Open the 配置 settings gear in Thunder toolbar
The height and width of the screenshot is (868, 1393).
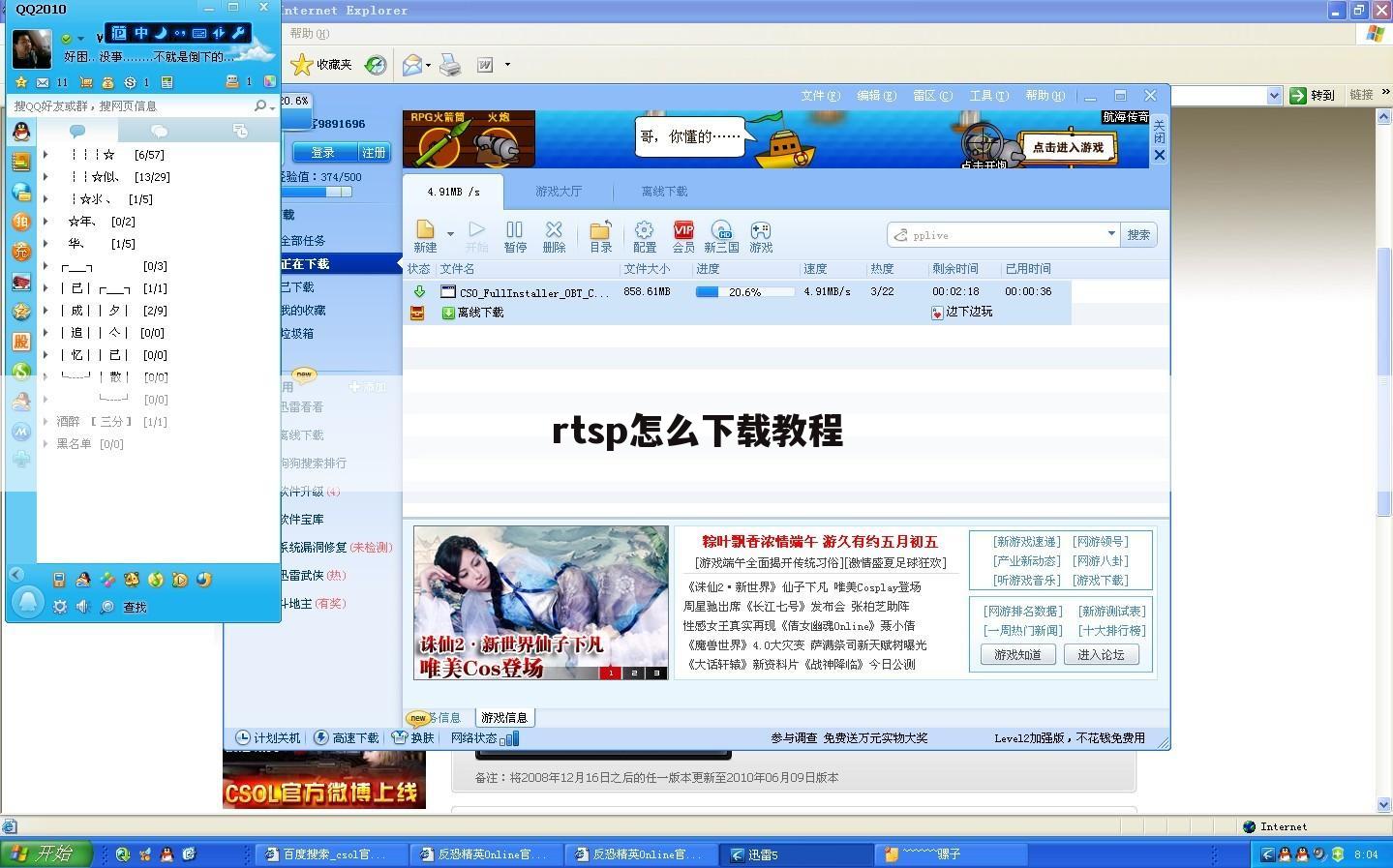click(x=644, y=230)
